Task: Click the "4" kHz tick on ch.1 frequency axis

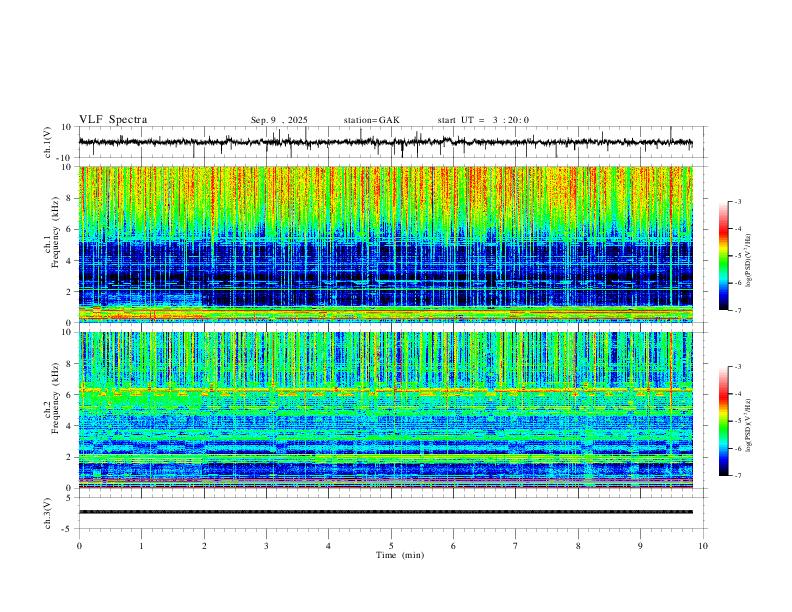Action: (70, 261)
